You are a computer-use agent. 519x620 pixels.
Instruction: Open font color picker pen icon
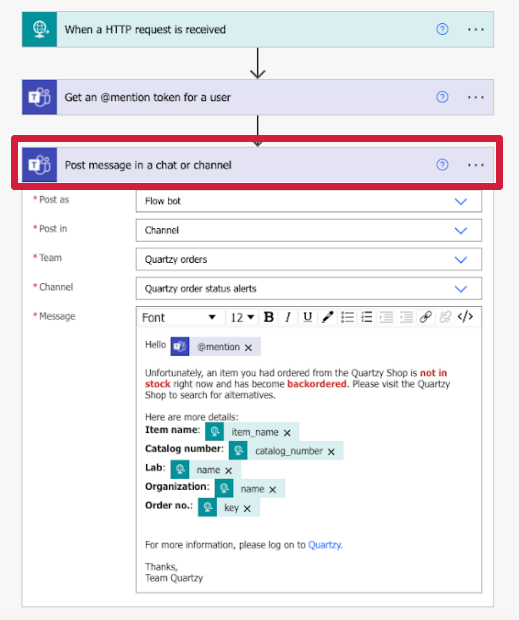(327, 317)
